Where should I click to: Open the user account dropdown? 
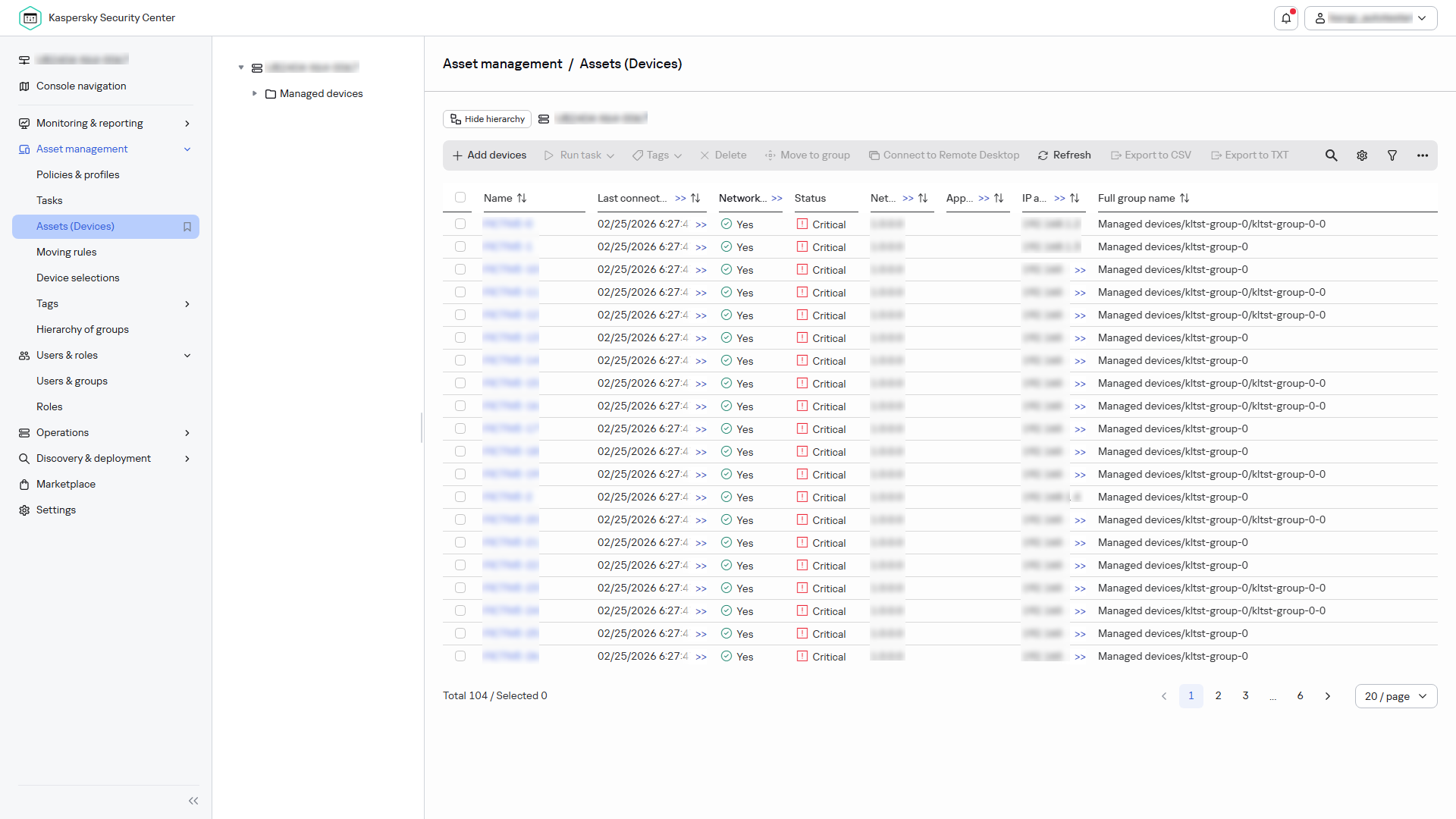pyautogui.click(x=1371, y=18)
